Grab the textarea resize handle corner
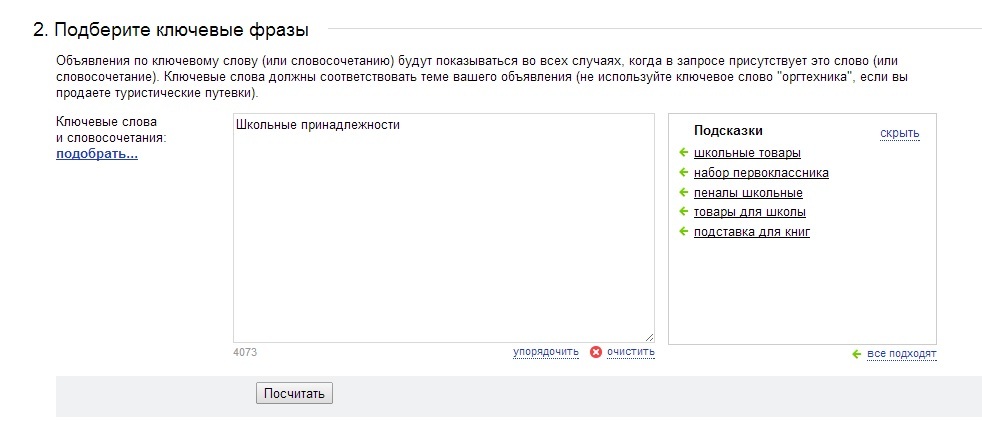Viewport: 982px width, 441px height. 649,337
